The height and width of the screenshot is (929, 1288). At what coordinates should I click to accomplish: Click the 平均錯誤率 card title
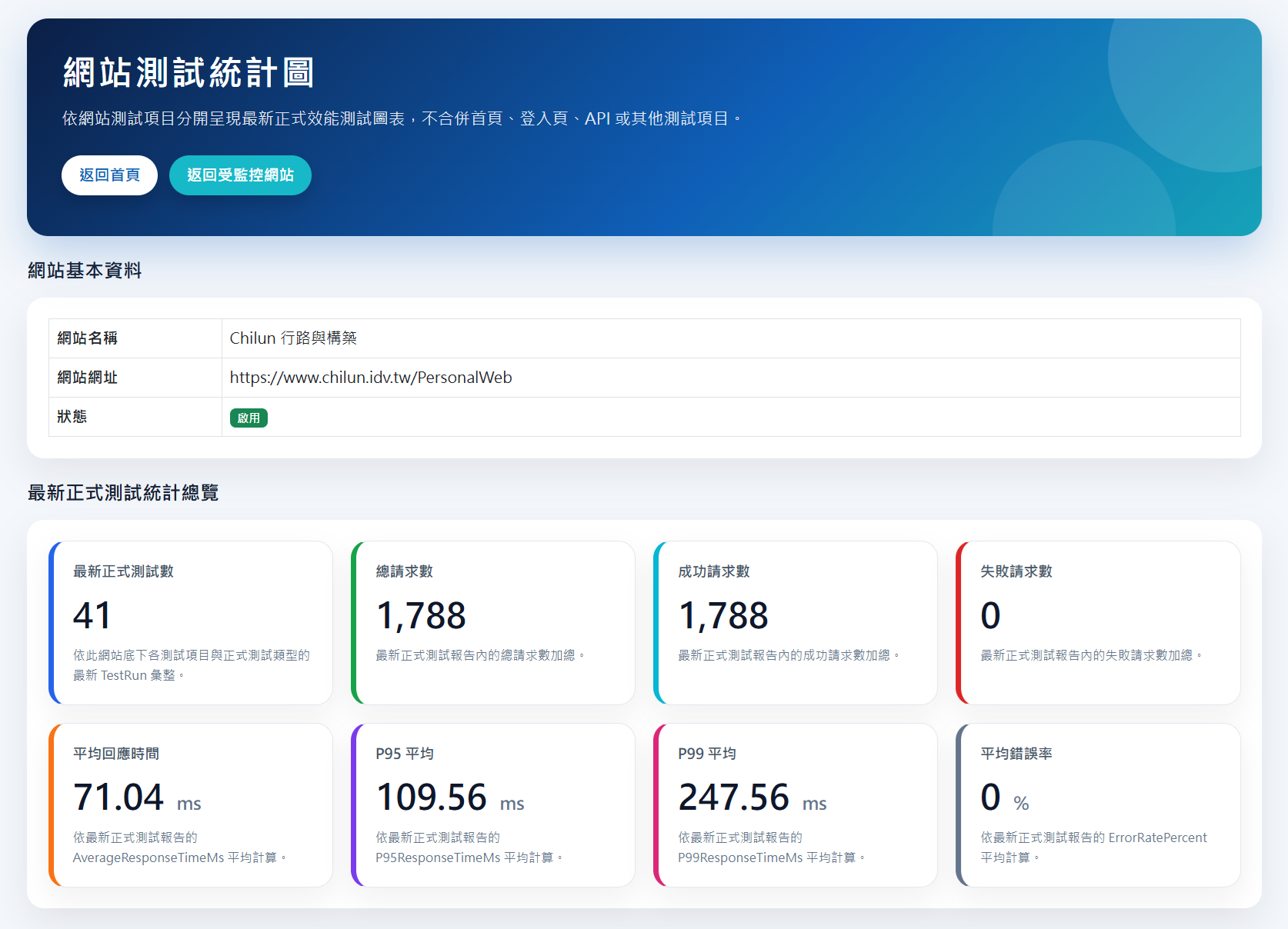click(1016, 754)
